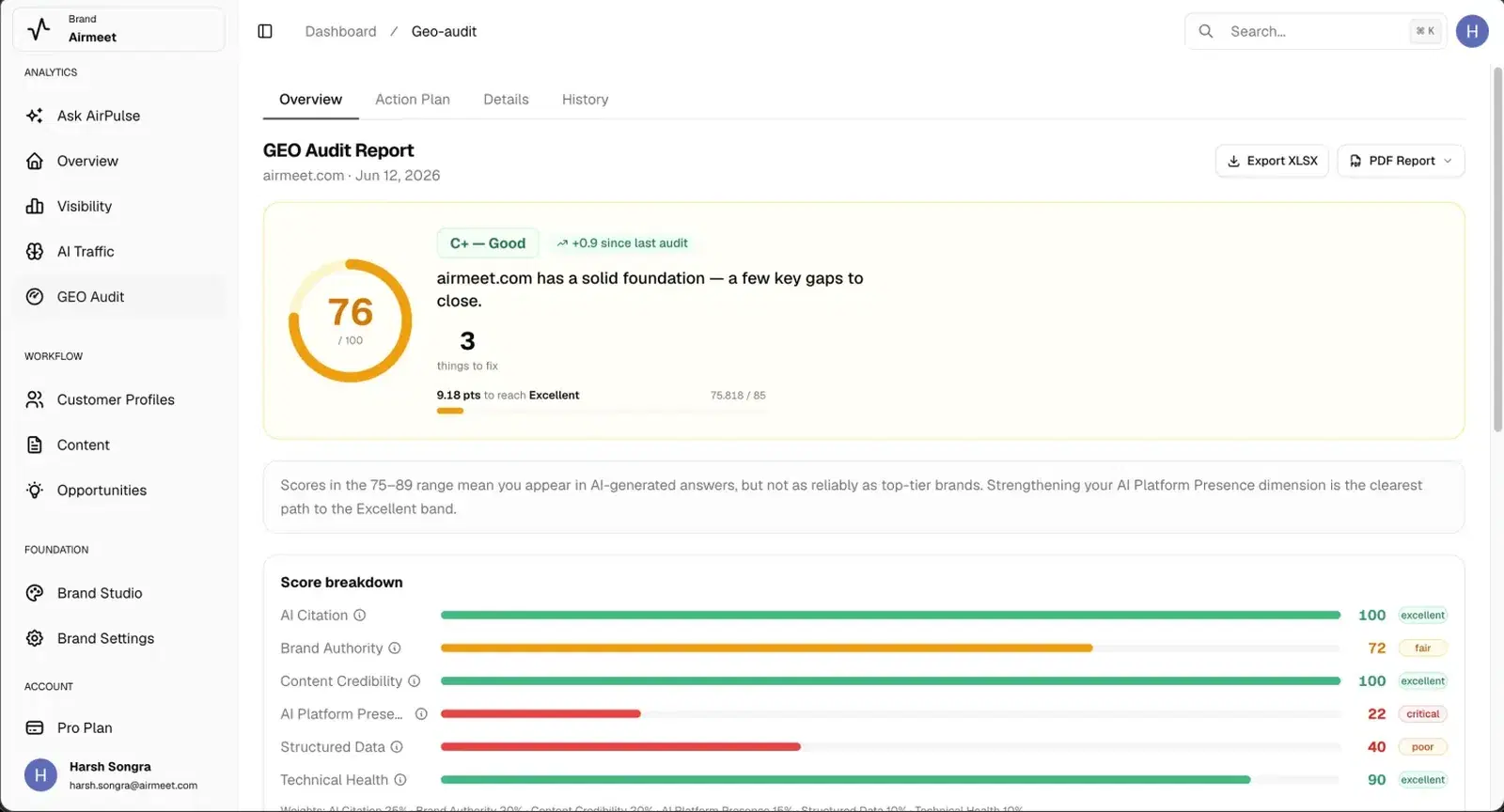Click the Export XLSX button

(x=1272, y=161)
